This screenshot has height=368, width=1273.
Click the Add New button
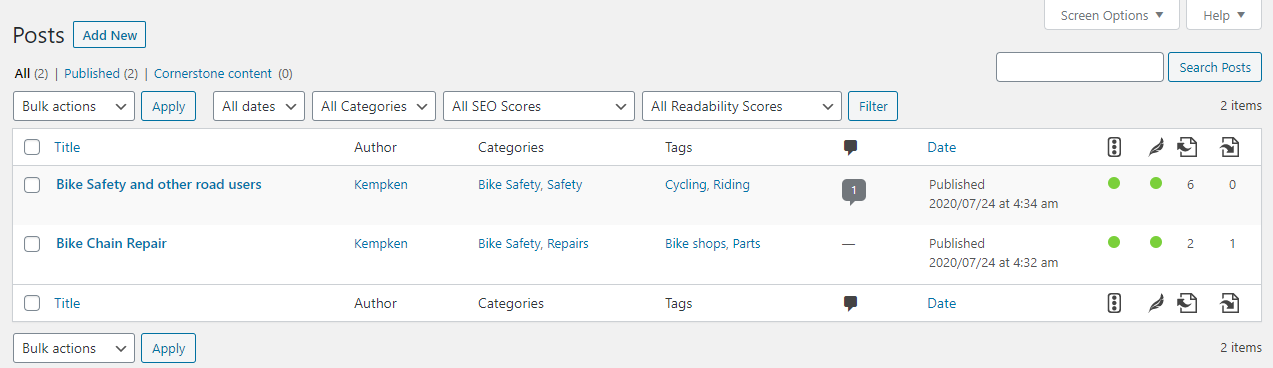click(x=110, y=35)
